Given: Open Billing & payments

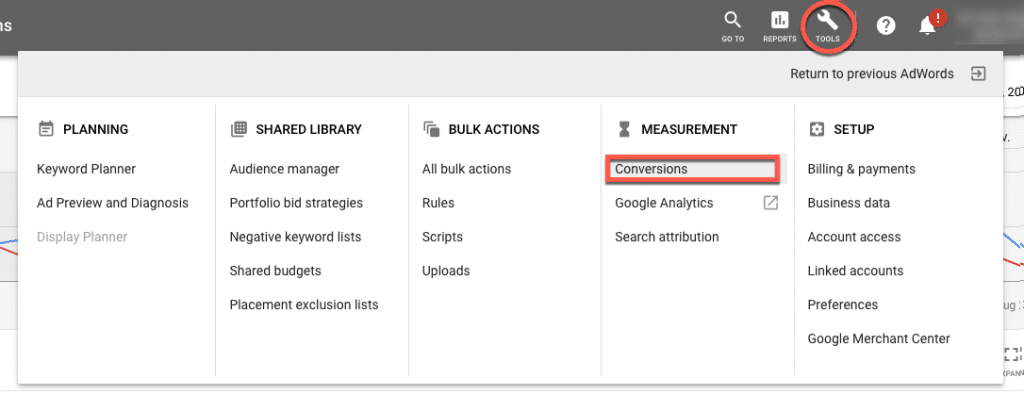Looking at the screenshot, I should coord(861,169).
